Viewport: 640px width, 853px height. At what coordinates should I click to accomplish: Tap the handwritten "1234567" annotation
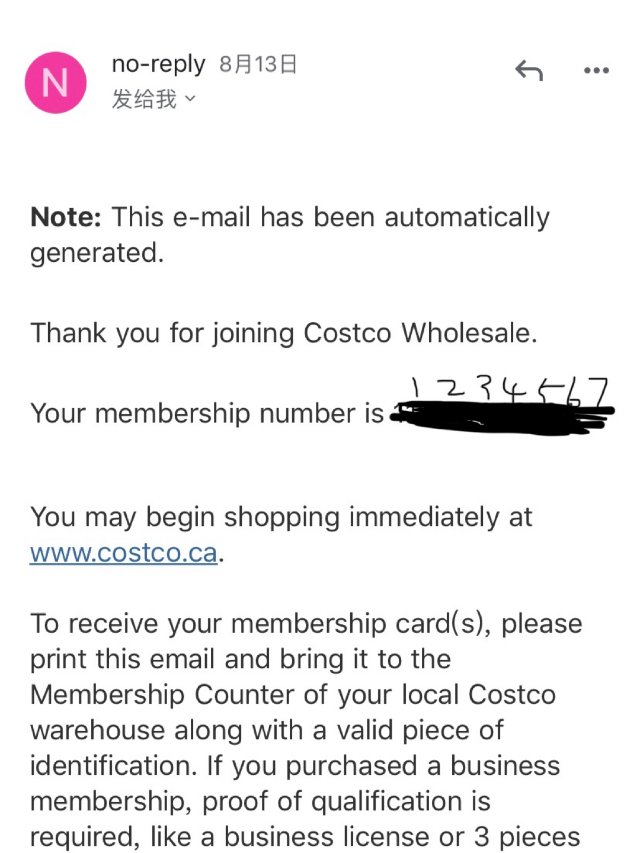[x=510, y=393]
